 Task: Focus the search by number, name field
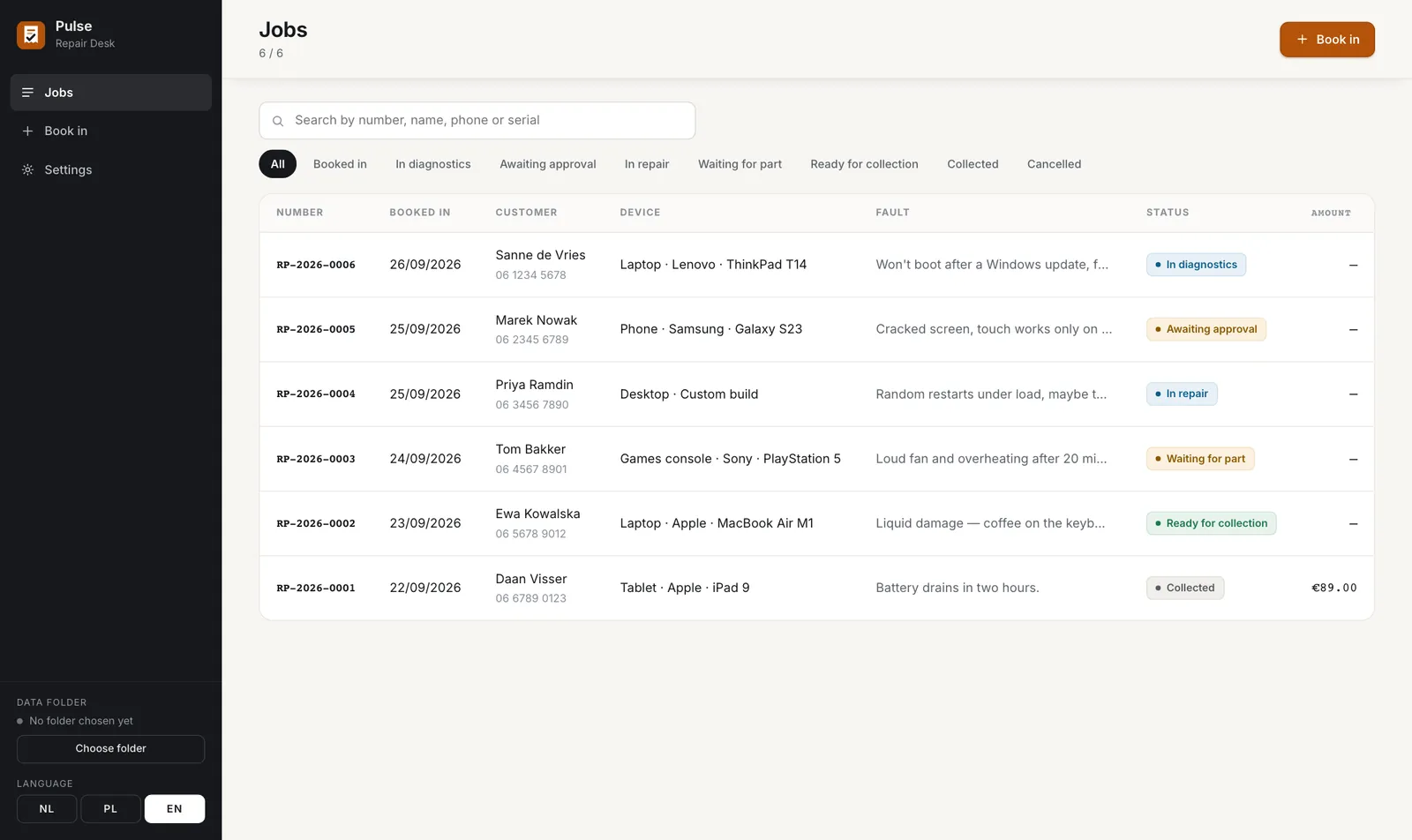[477, 120]
